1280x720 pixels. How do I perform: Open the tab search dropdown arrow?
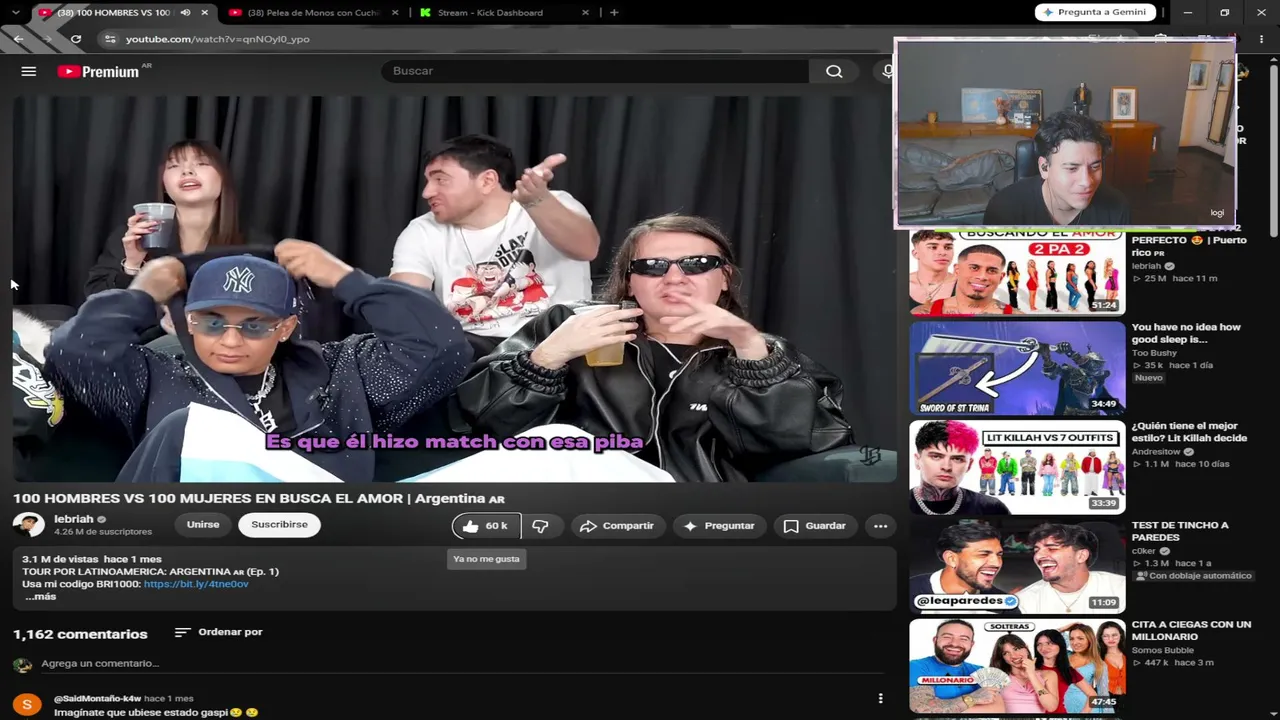click(15, 13)
